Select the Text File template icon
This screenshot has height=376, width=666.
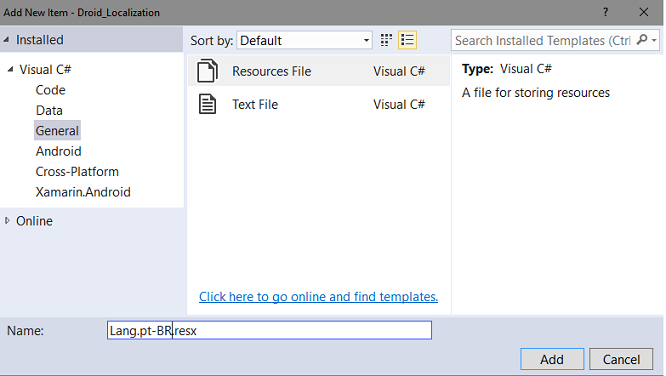[207, 104]
